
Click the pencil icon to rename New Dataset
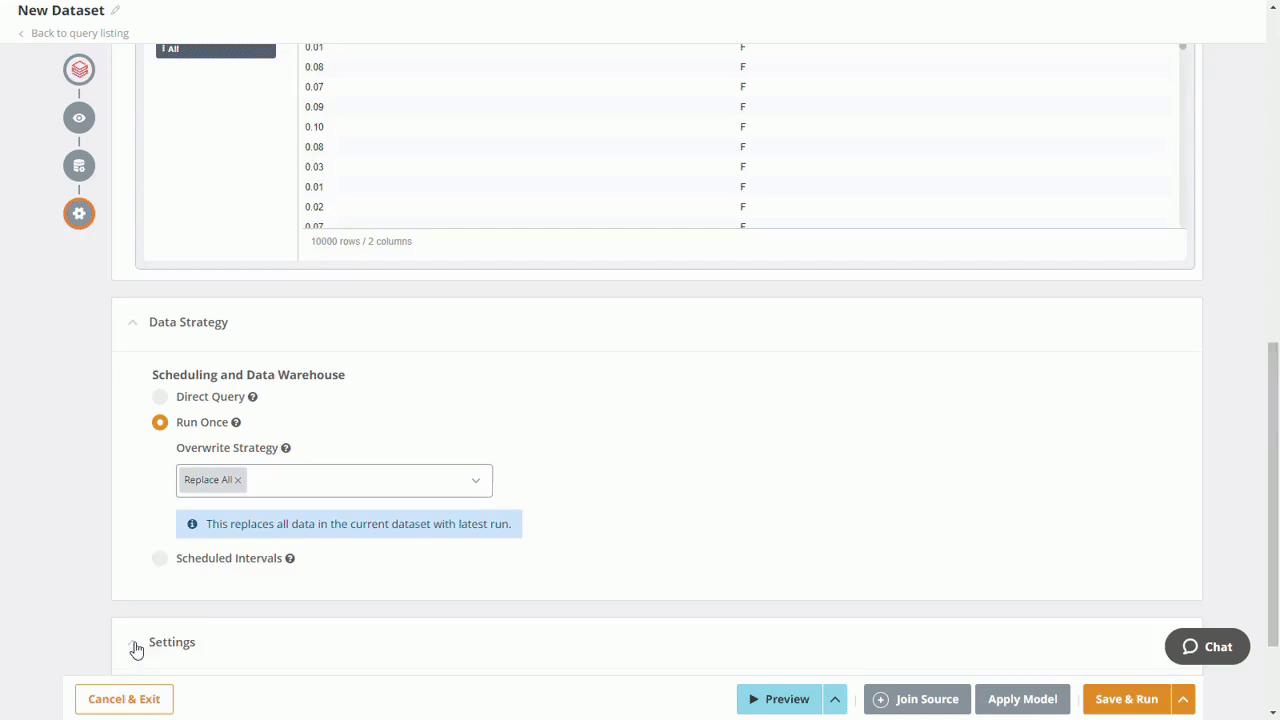[115, 10]
